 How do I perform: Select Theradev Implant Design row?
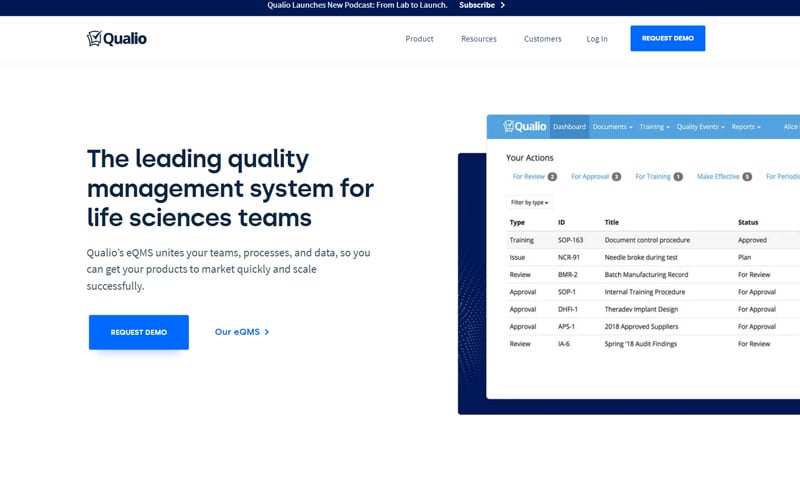click(x=653, y=309)
